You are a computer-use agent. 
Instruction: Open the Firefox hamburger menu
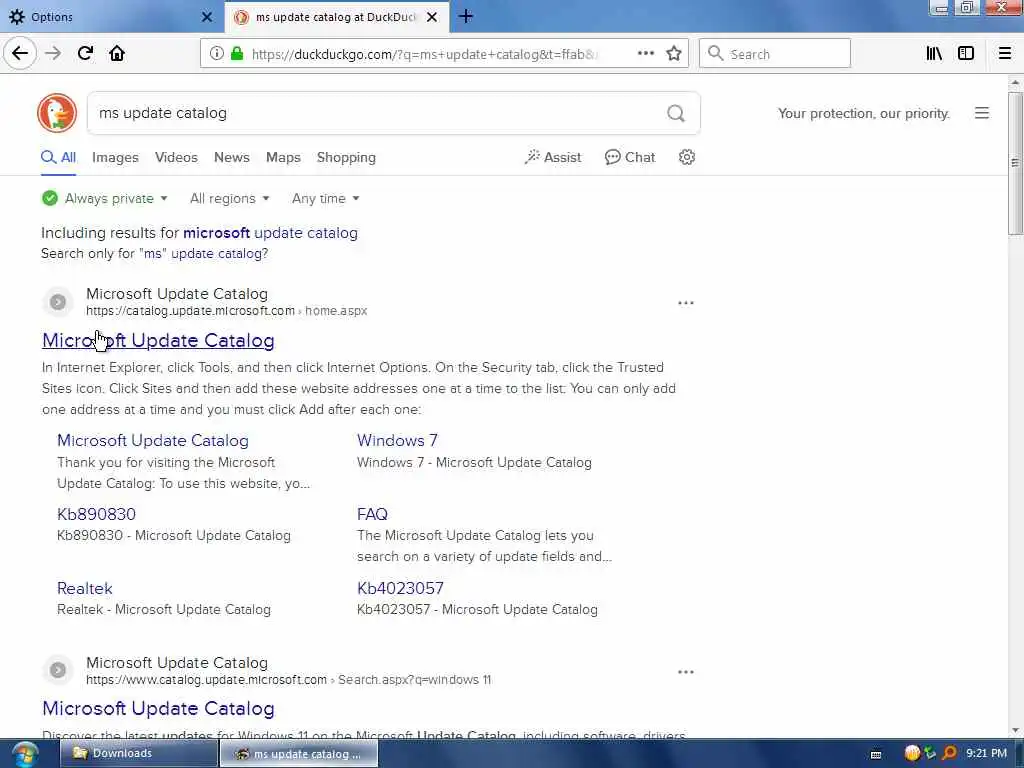point(1005,54)
